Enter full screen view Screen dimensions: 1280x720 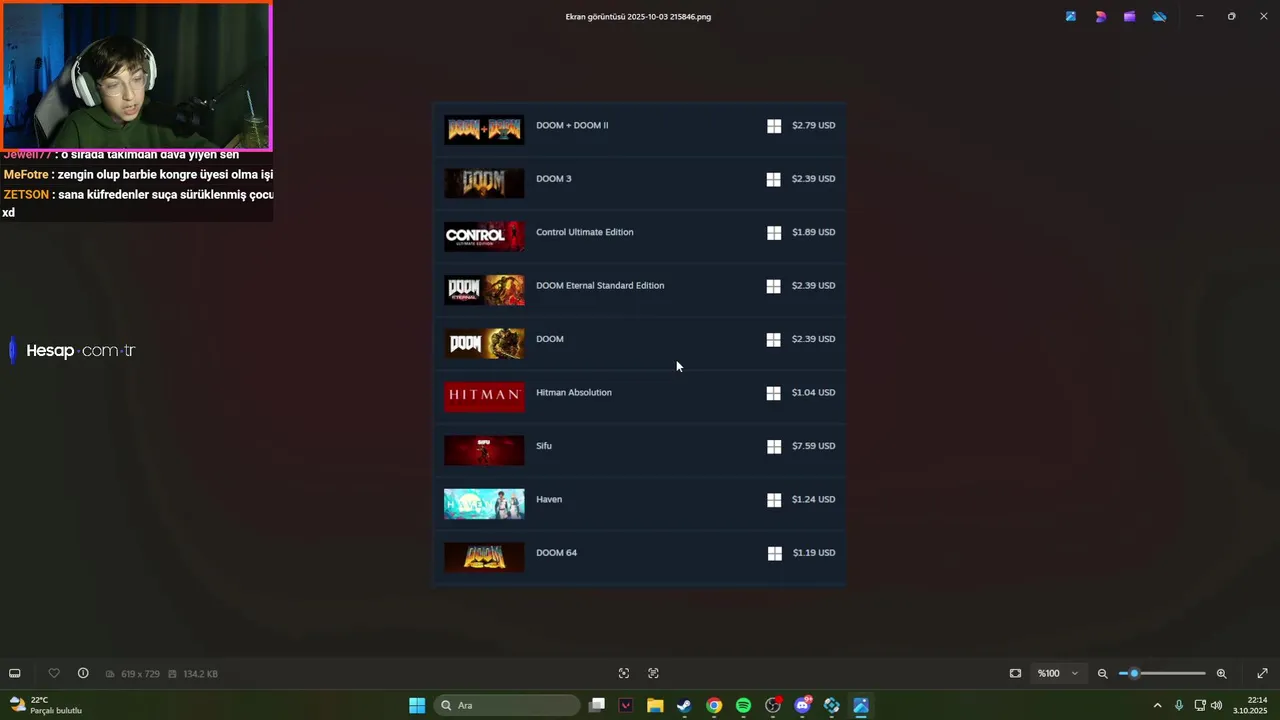coord(1262,673)
